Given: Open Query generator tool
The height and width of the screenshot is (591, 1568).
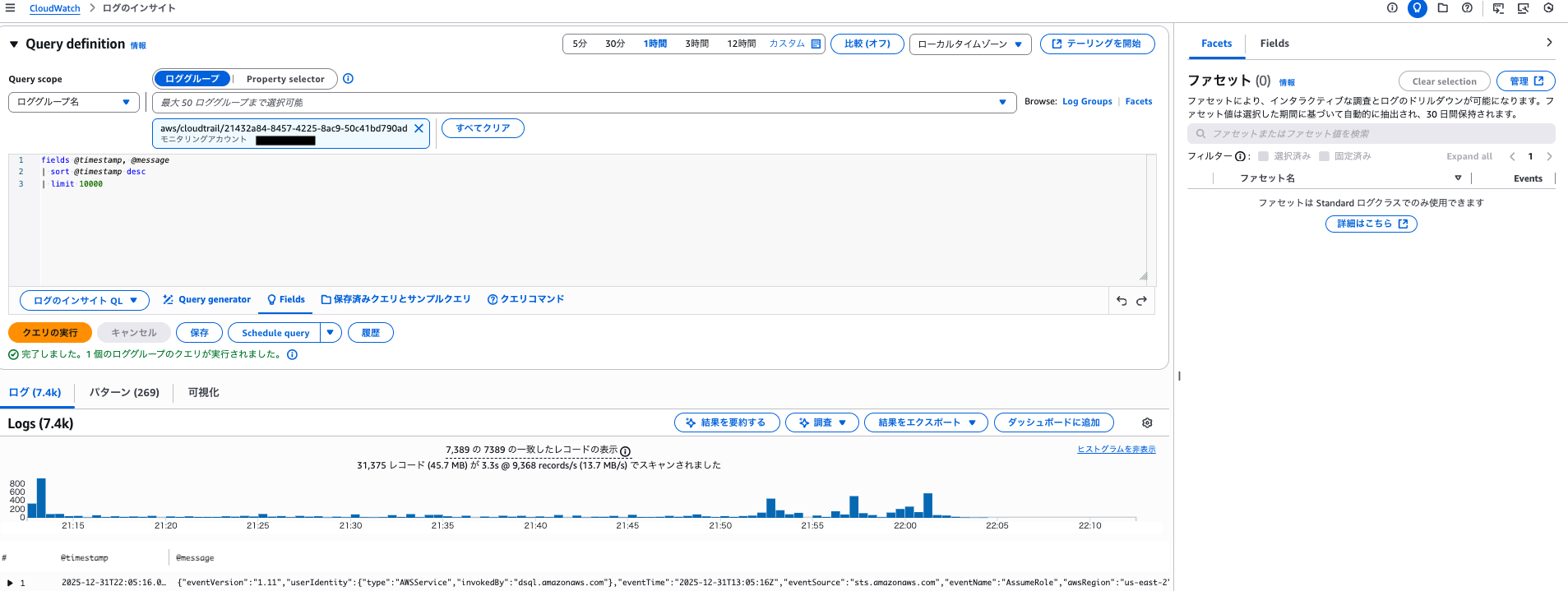Looking at the screenshot, I should click(206, 300).
